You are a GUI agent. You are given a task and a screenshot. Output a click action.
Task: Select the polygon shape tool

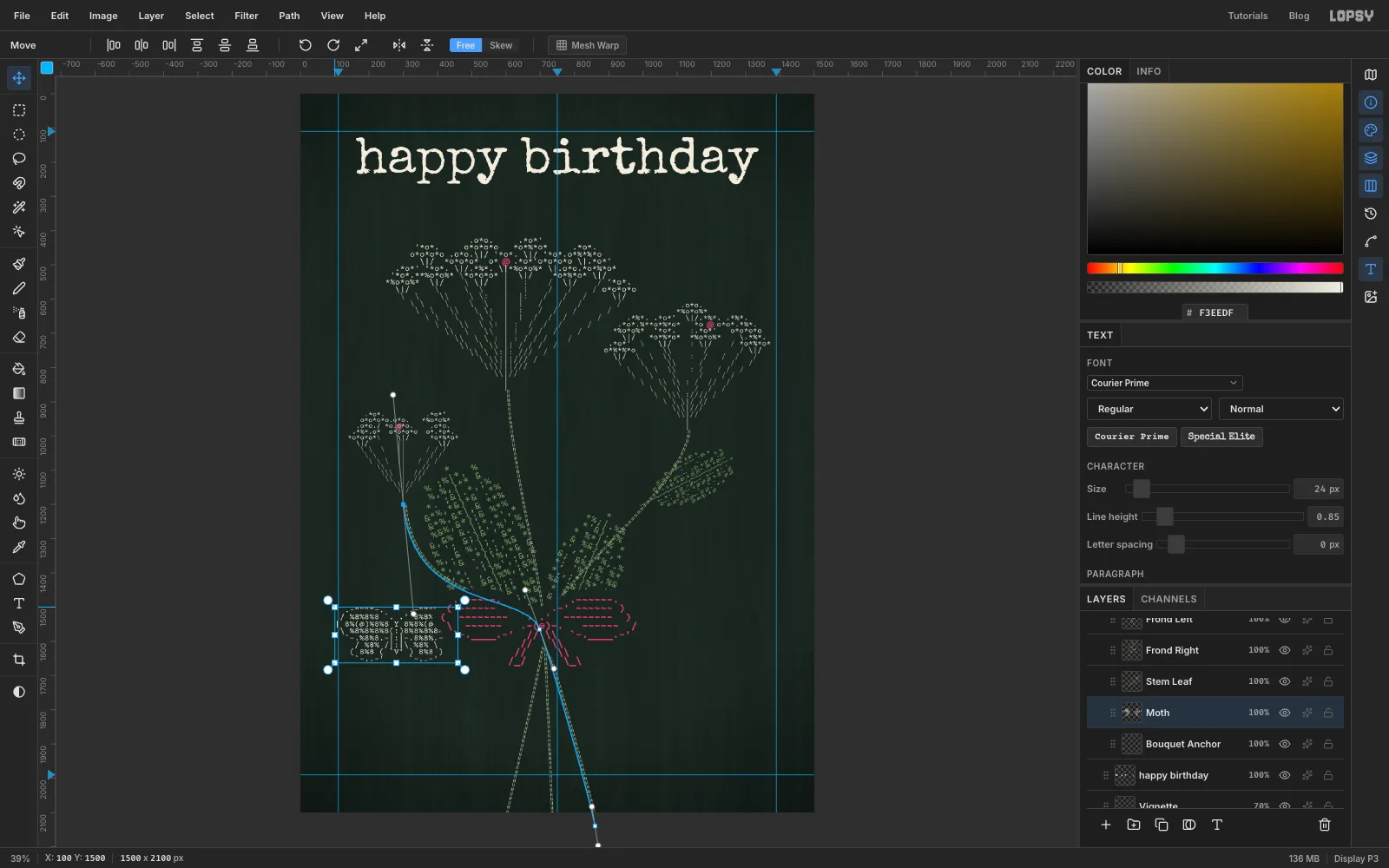pos(19,579)
